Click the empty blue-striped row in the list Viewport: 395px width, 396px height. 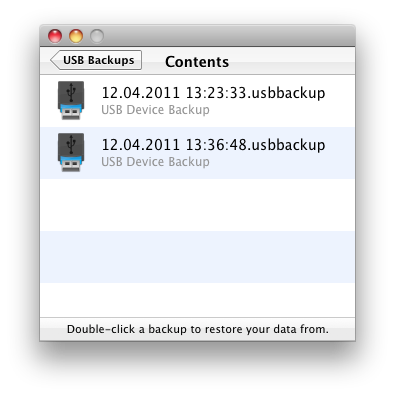(197, 257)
